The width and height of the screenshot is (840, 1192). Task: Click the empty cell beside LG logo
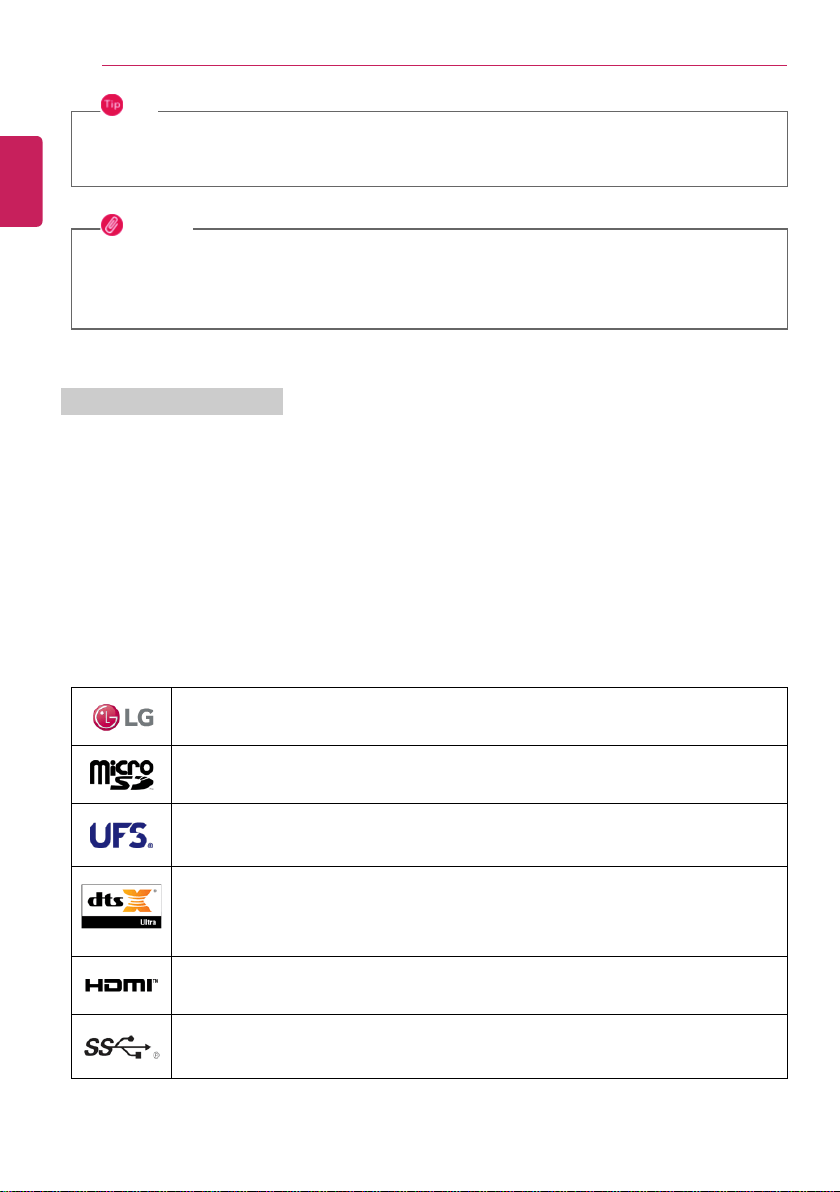(479, 716)
